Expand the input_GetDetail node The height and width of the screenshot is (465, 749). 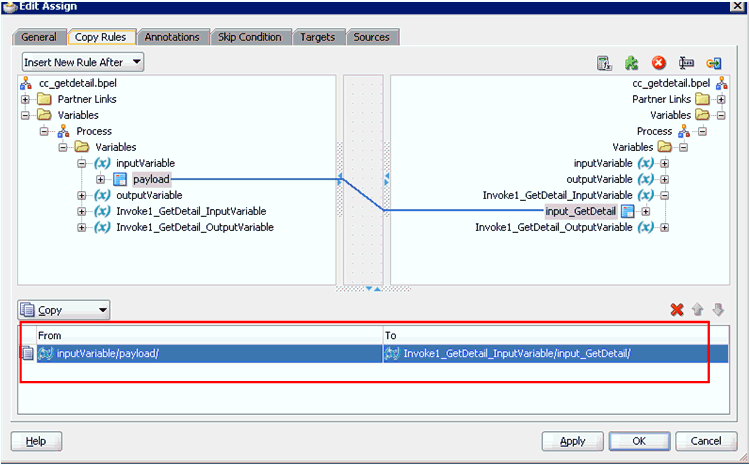(x=646, y=211)
